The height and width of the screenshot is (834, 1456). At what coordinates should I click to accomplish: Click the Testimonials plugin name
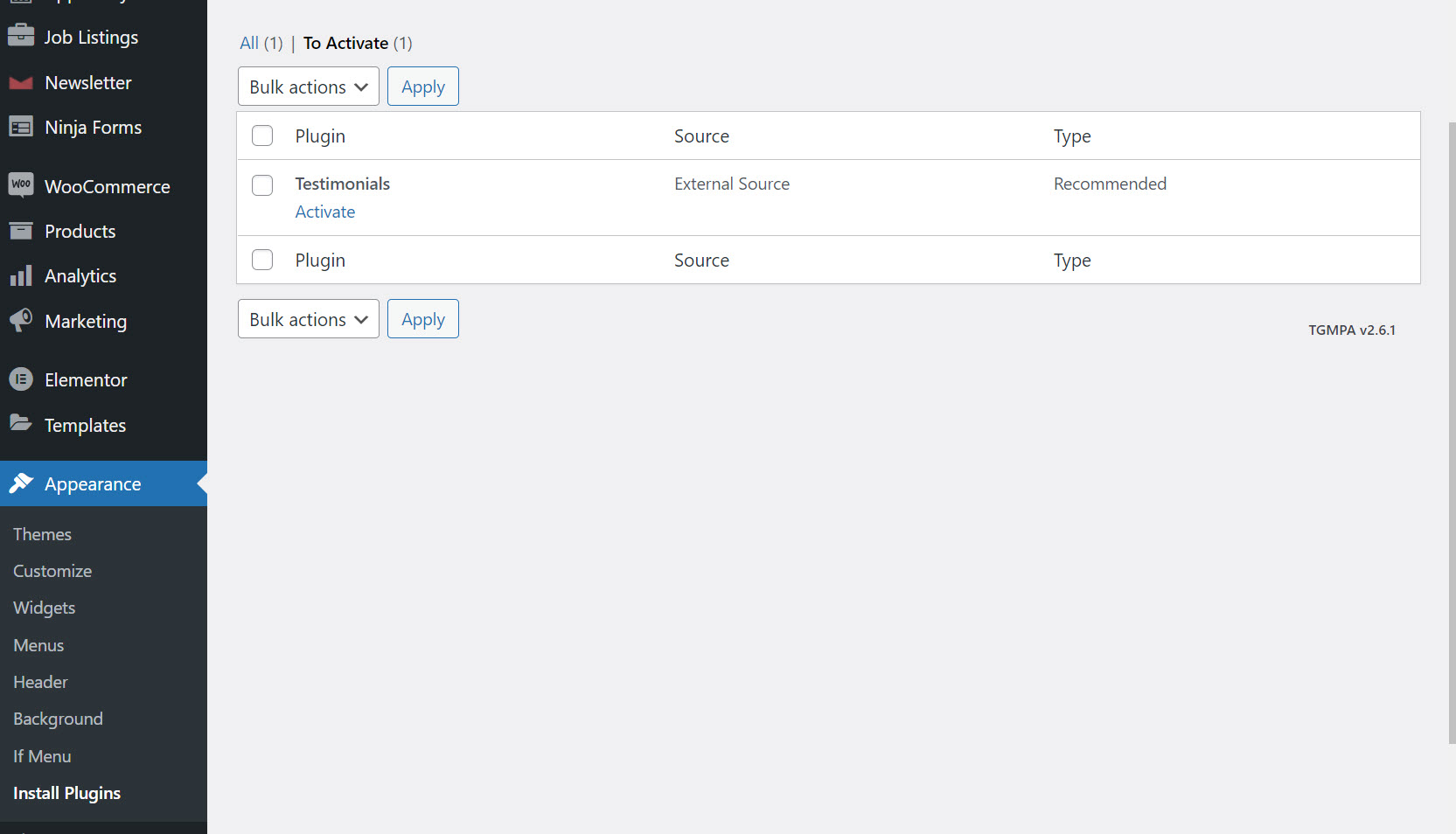pos(343,184)
